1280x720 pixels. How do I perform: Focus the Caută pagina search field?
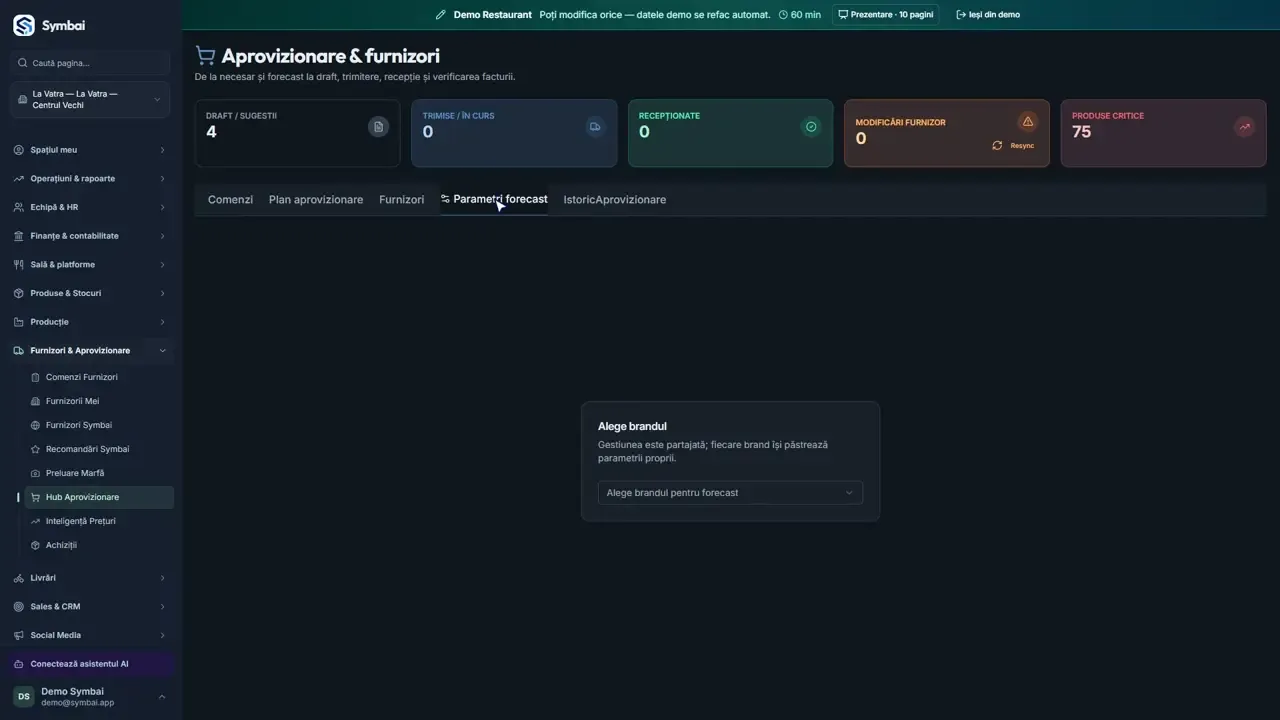pos(90,63)
